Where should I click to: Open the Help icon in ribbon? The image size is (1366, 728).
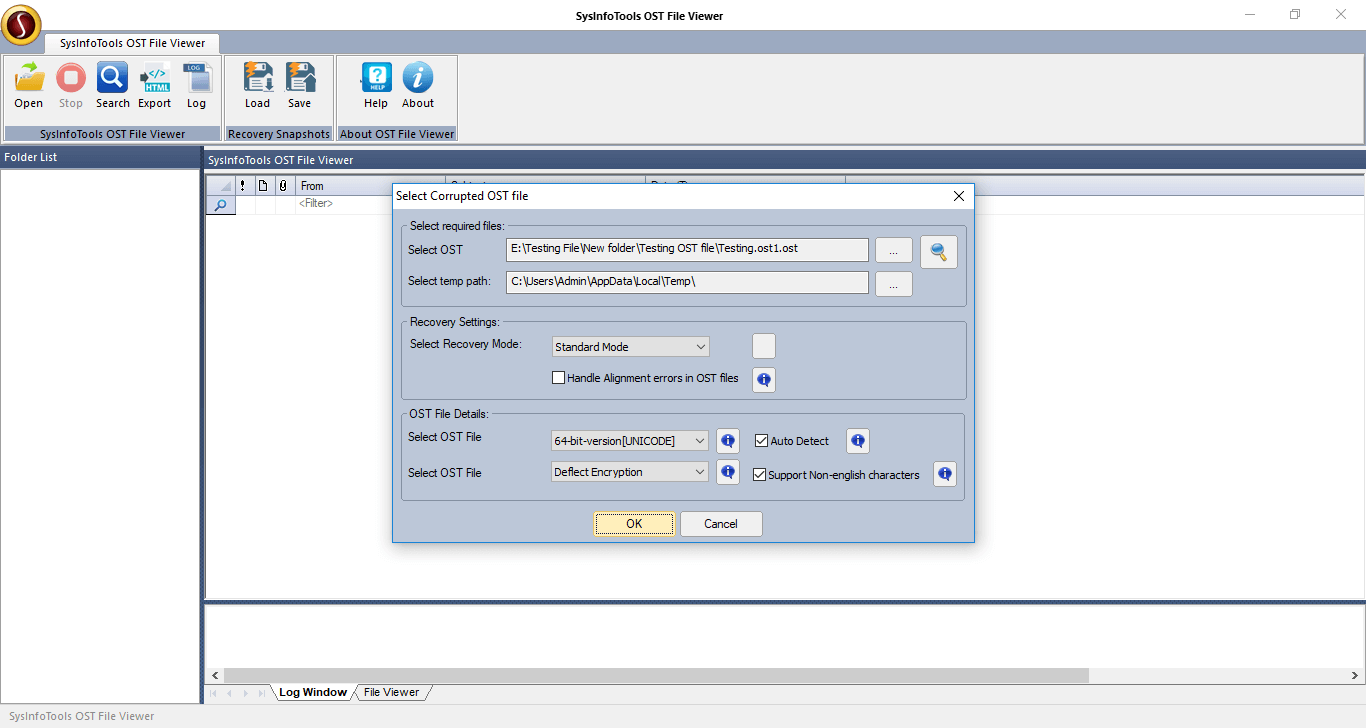[x=376, y=79]
